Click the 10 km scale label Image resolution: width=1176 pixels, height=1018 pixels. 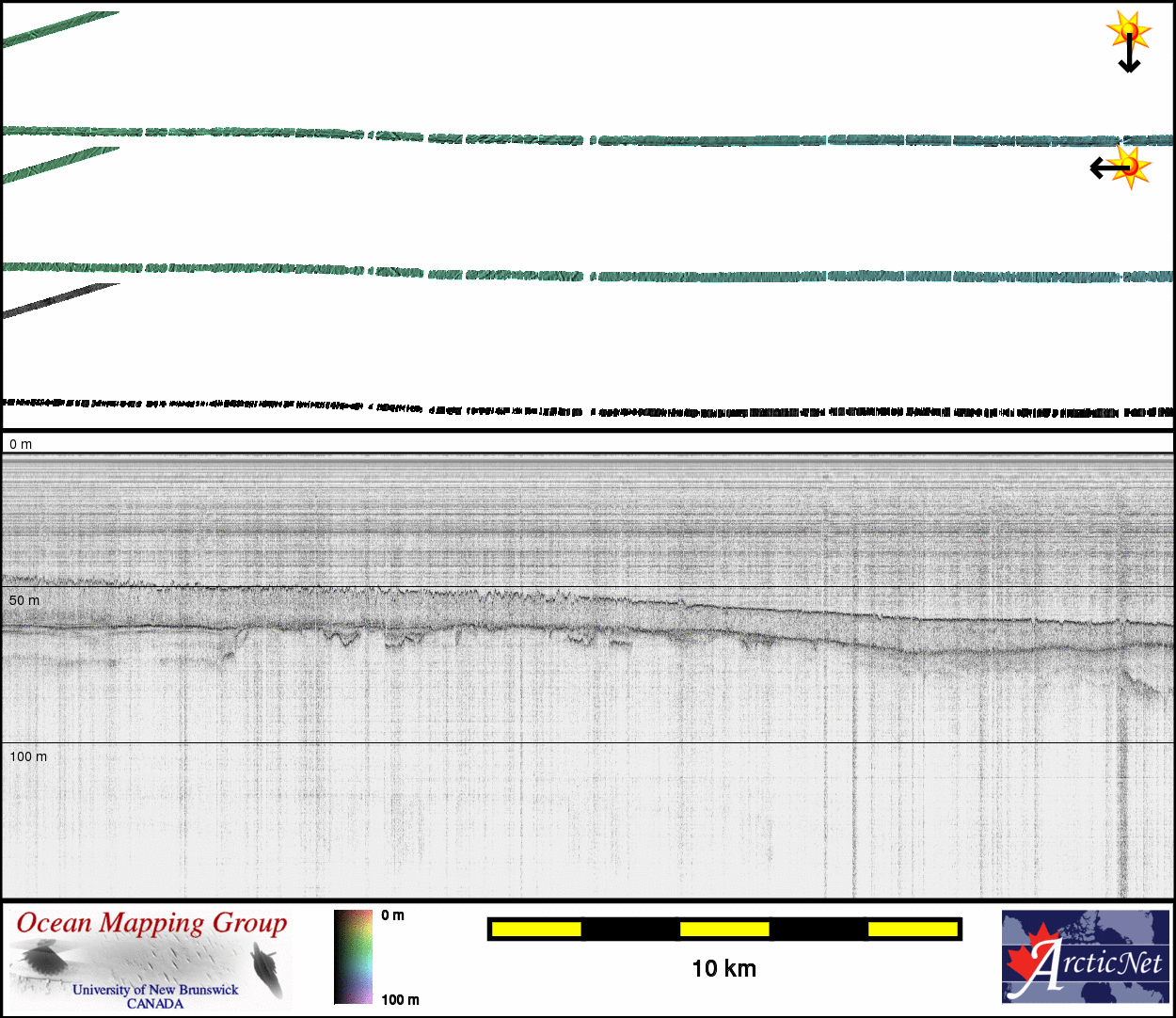tap(723, 969)
